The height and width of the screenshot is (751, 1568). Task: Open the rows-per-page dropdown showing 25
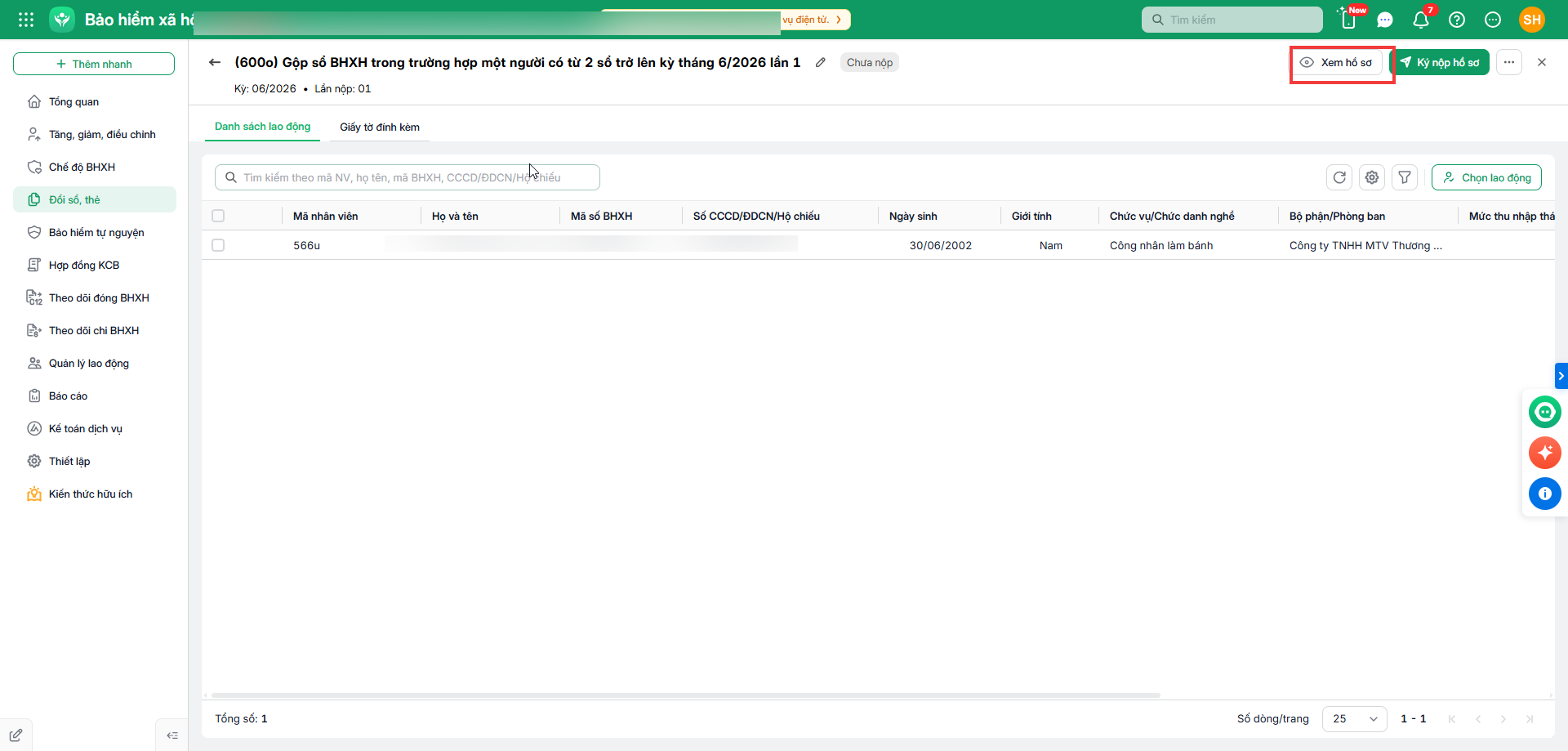pyautogui.click(x=1354, y=719)
